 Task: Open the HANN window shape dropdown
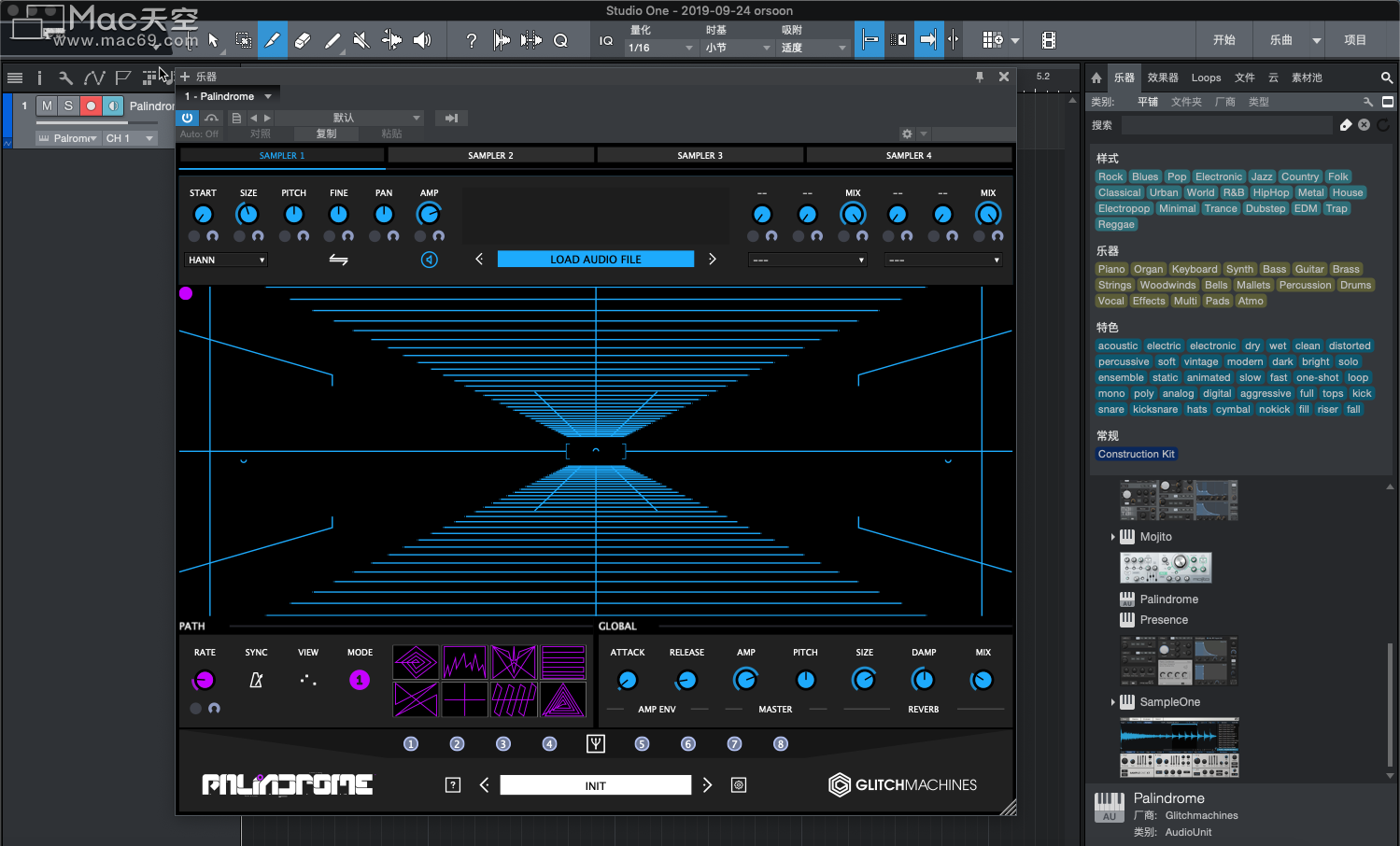click(x=227, y=260)
